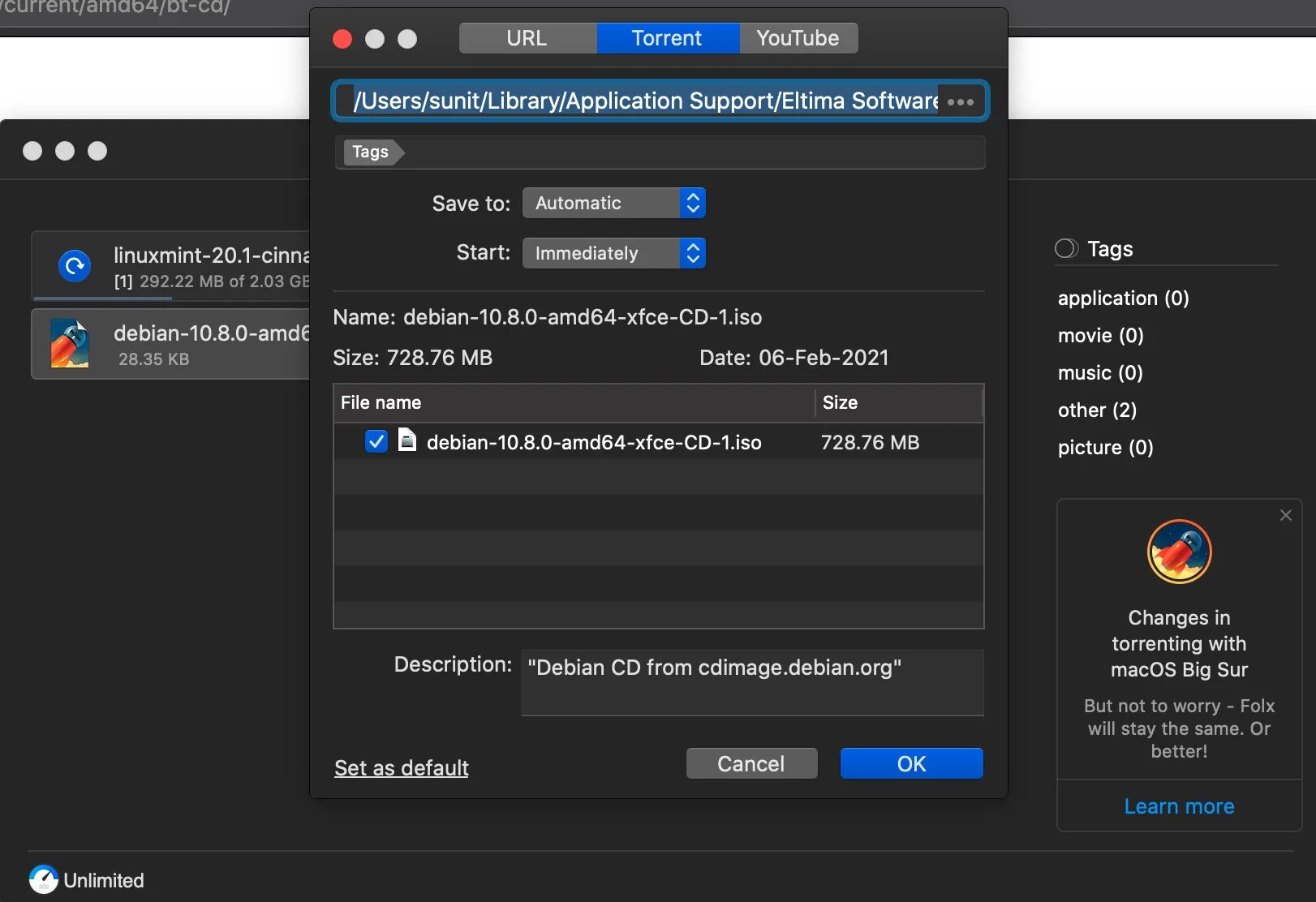Switch to the URL tab
Viewport: 1316px width, 902px height.
(x=527, y=38)
